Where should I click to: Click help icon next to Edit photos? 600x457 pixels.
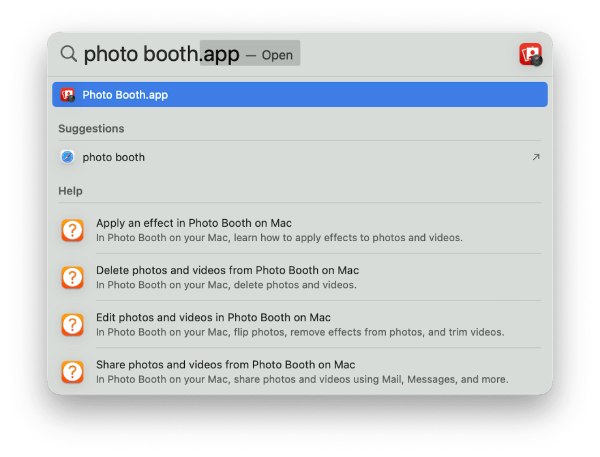[73, 324]
